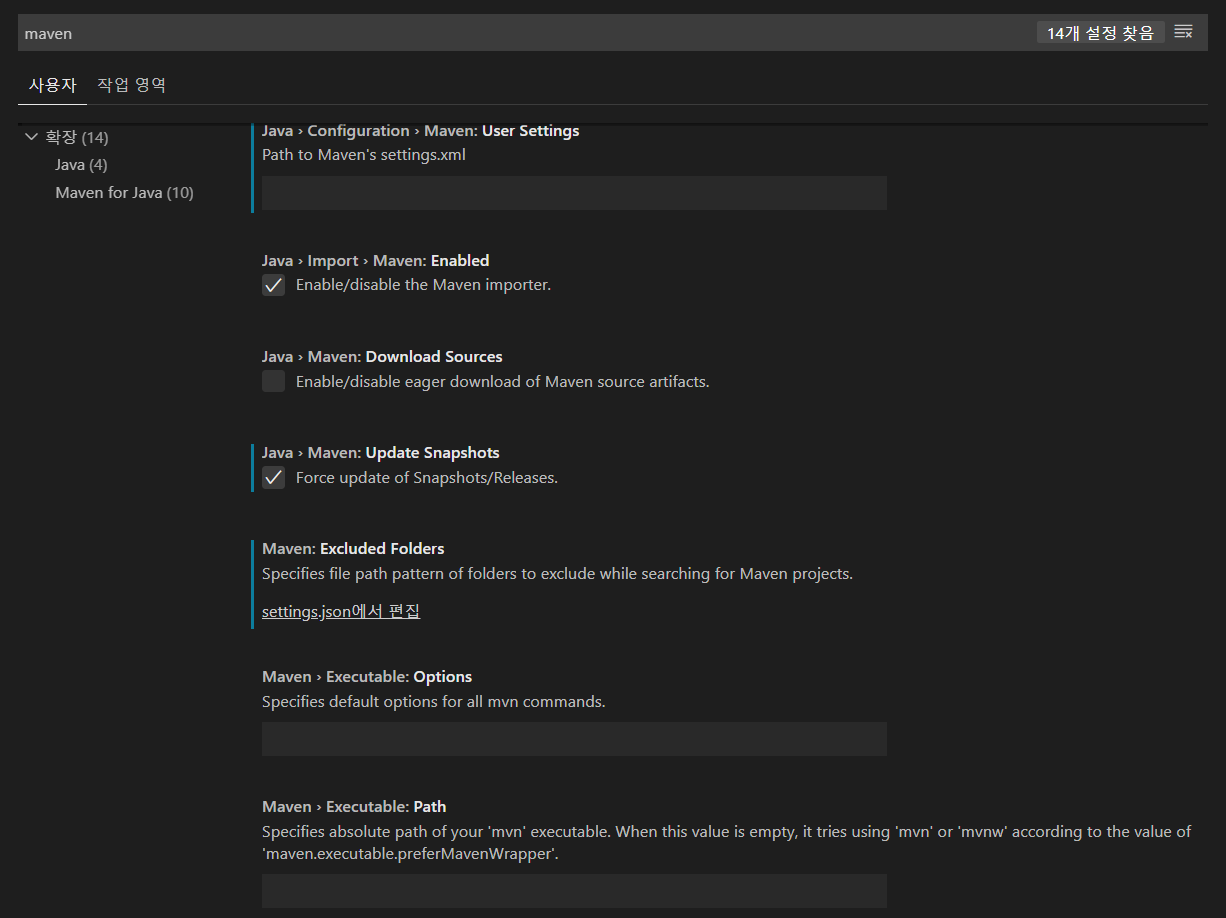Viewport: 1226px width, 918px height.
Task: Click the Maven: User Settings title
Action: pyautogui.click(x=421, y=130)
